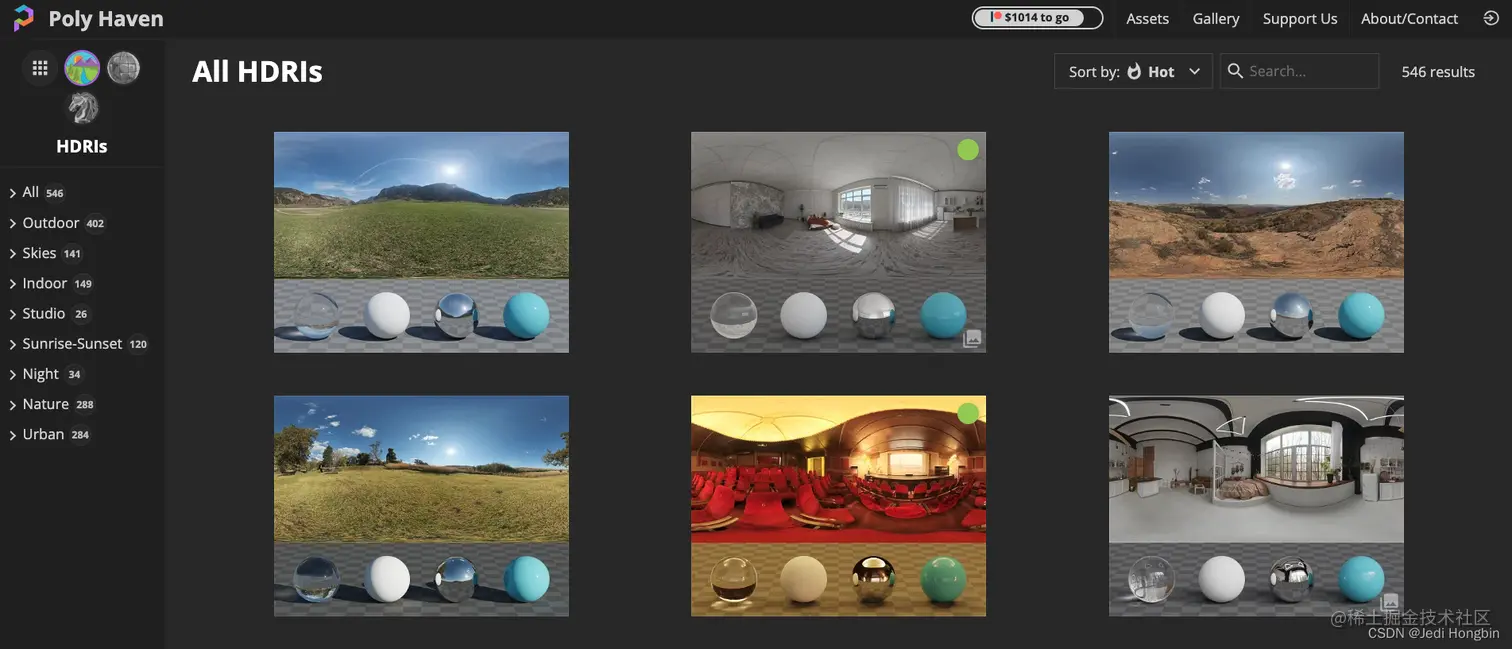The height and width of the screenshot is (649, 1512).
Task: Click the $1014 to go funding progress pill
Action: click(1037, 16)
